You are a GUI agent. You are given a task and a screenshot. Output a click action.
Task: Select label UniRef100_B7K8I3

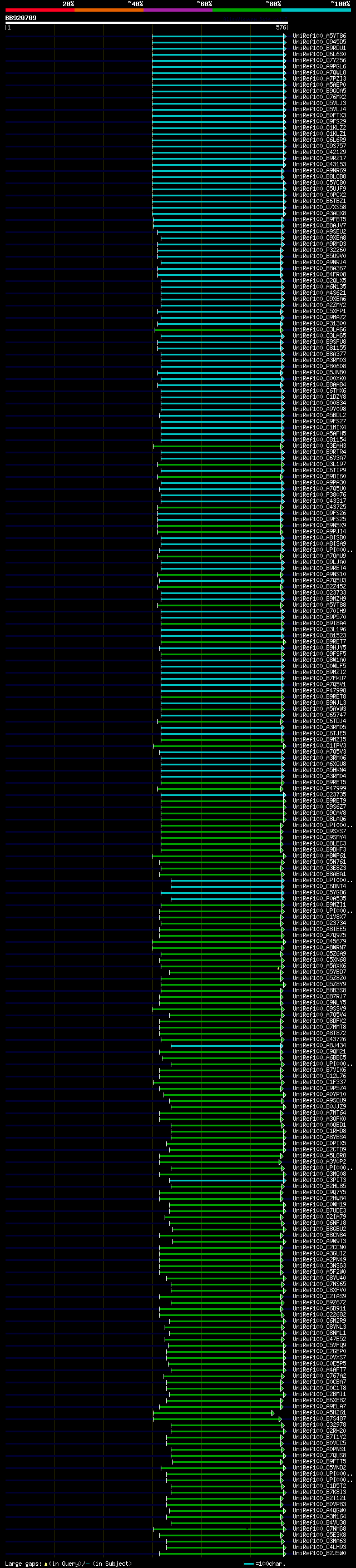click(319, 1492)
